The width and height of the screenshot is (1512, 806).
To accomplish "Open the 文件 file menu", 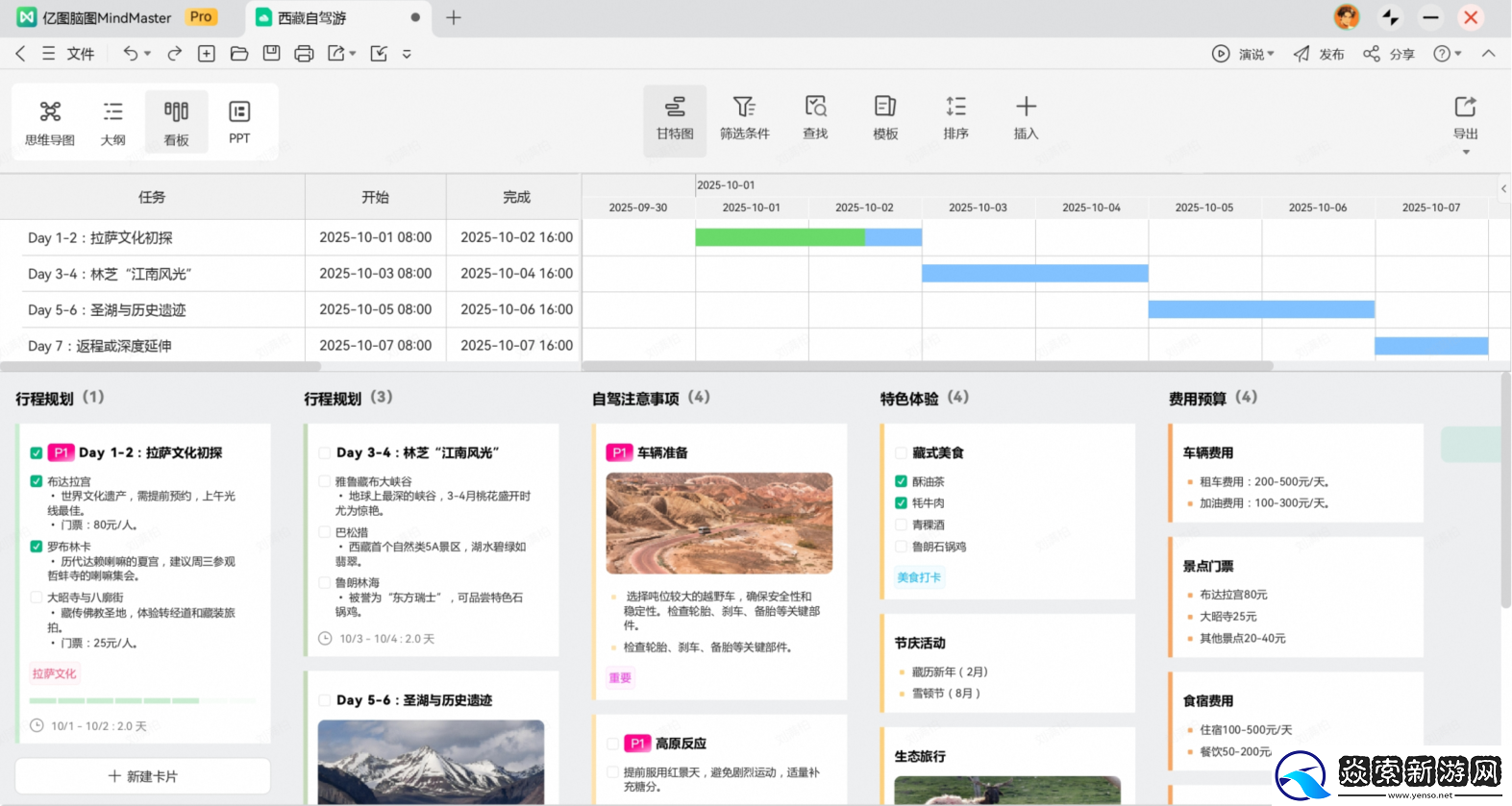I will point(81,54).
